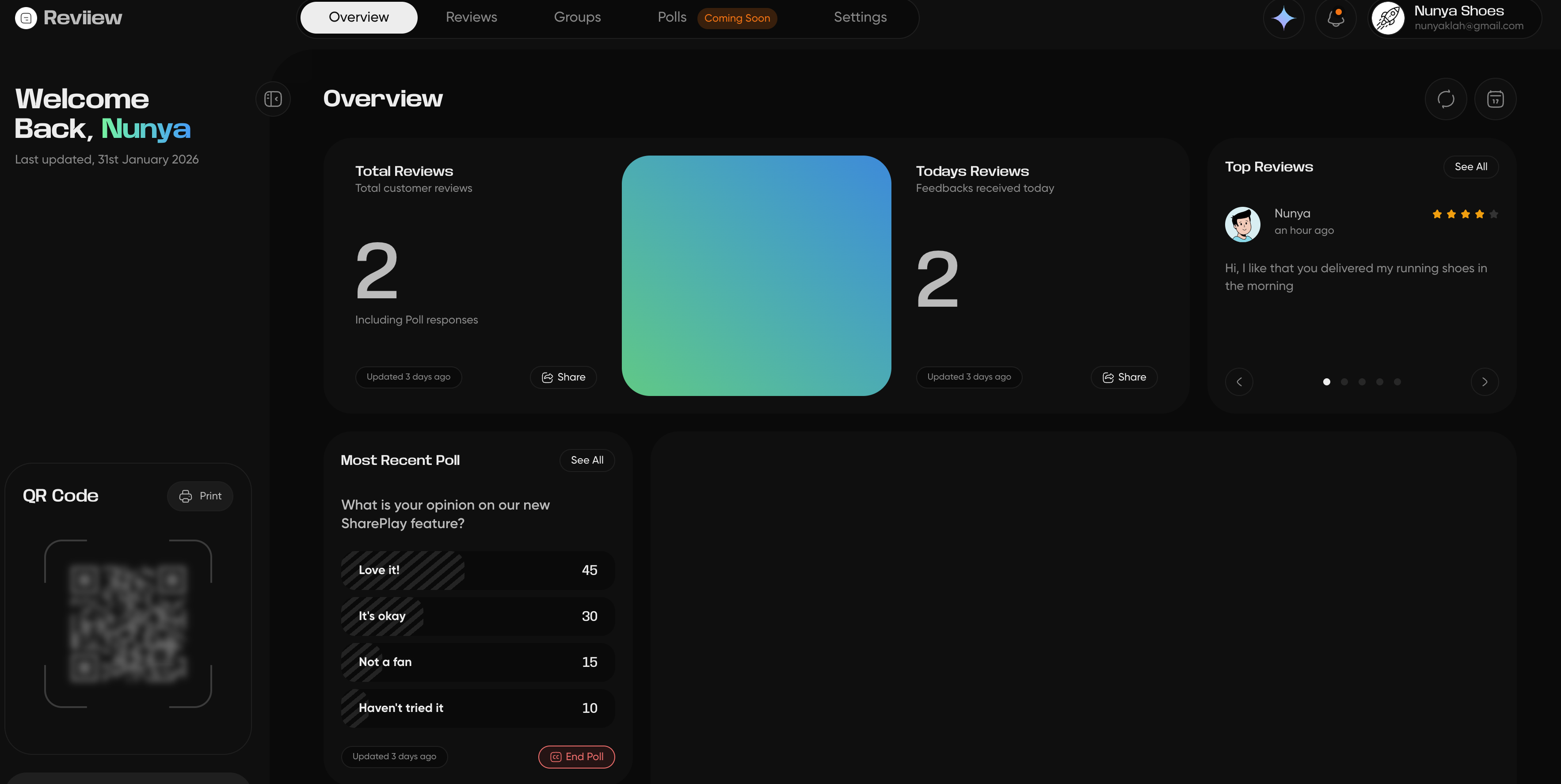The image size is (1561, 784).
Task: Advance Top Reviews with right chevron
Action: [1484, 382]
